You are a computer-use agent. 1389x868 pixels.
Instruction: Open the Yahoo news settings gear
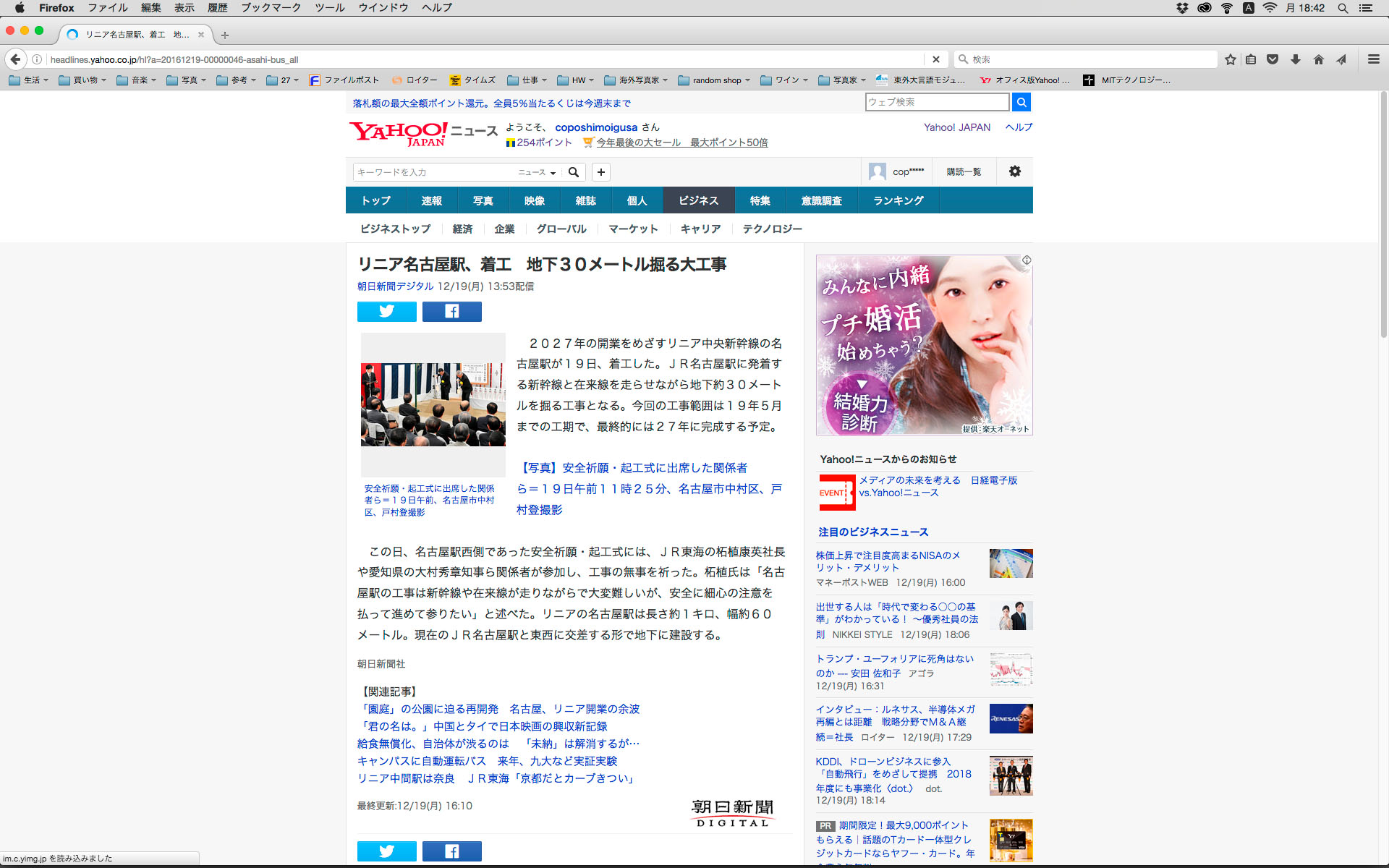click(x=1014, y=171)
